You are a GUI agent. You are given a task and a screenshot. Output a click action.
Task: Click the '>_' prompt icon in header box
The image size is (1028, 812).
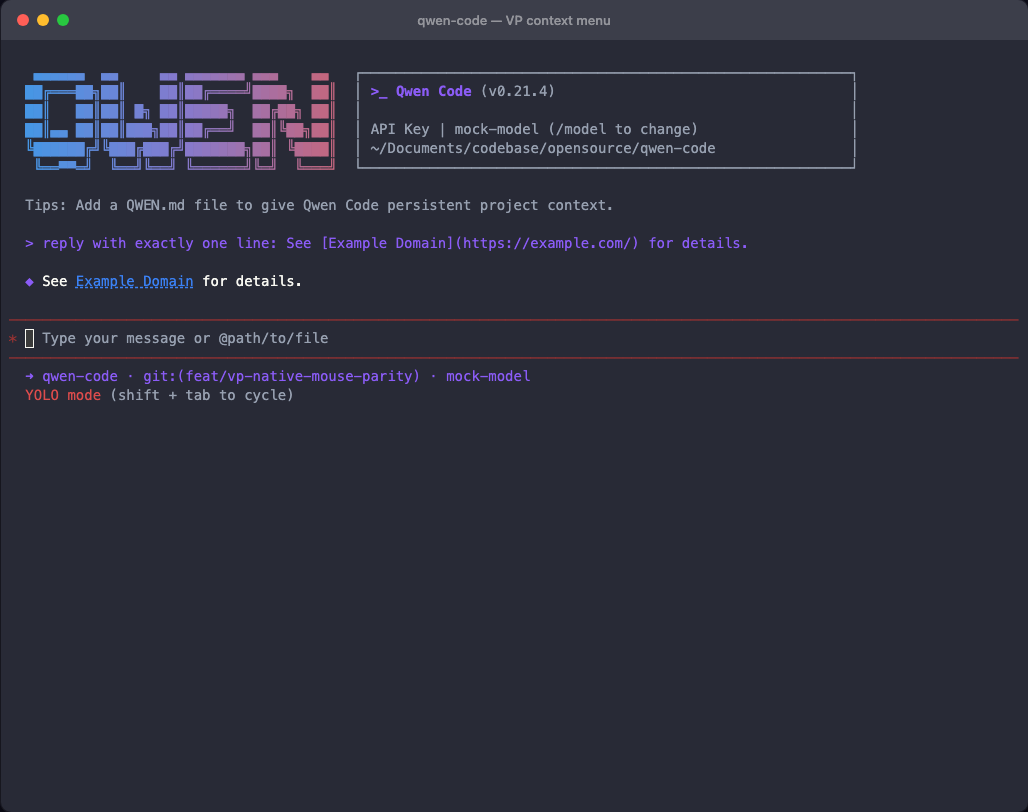(379, 92)
